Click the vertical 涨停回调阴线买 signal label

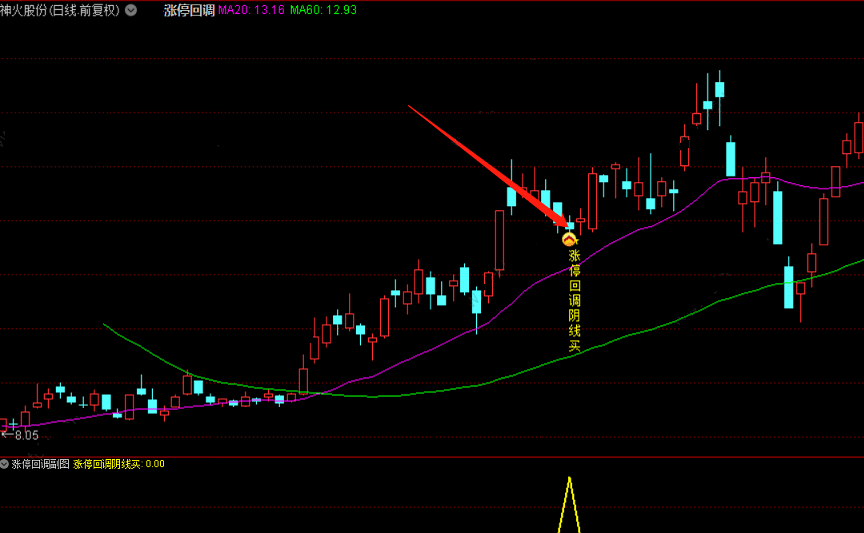coord(575,300)
